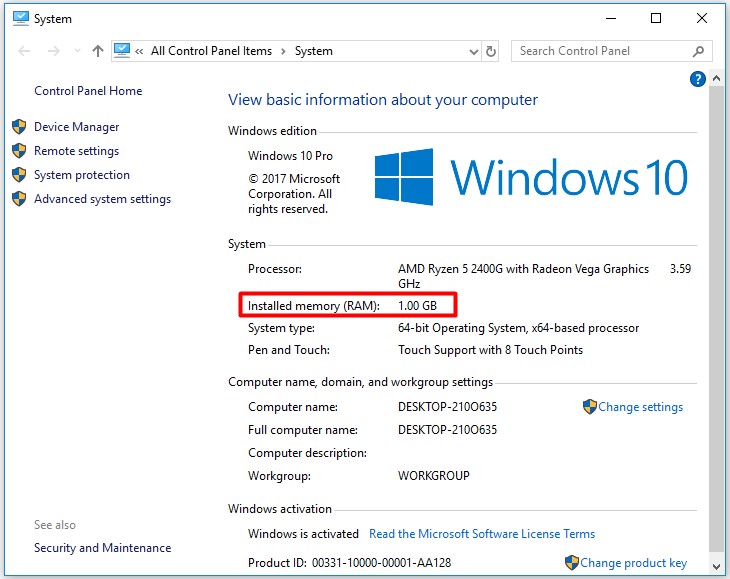
Task: Click the System window title icon
Action: pos(21,19)
